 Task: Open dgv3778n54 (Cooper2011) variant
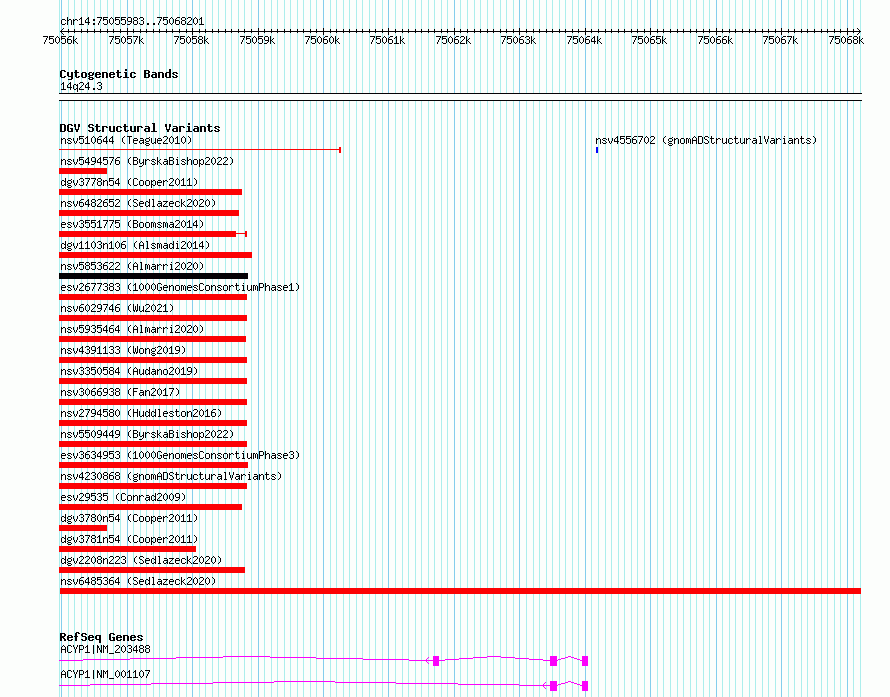(129, 182)
